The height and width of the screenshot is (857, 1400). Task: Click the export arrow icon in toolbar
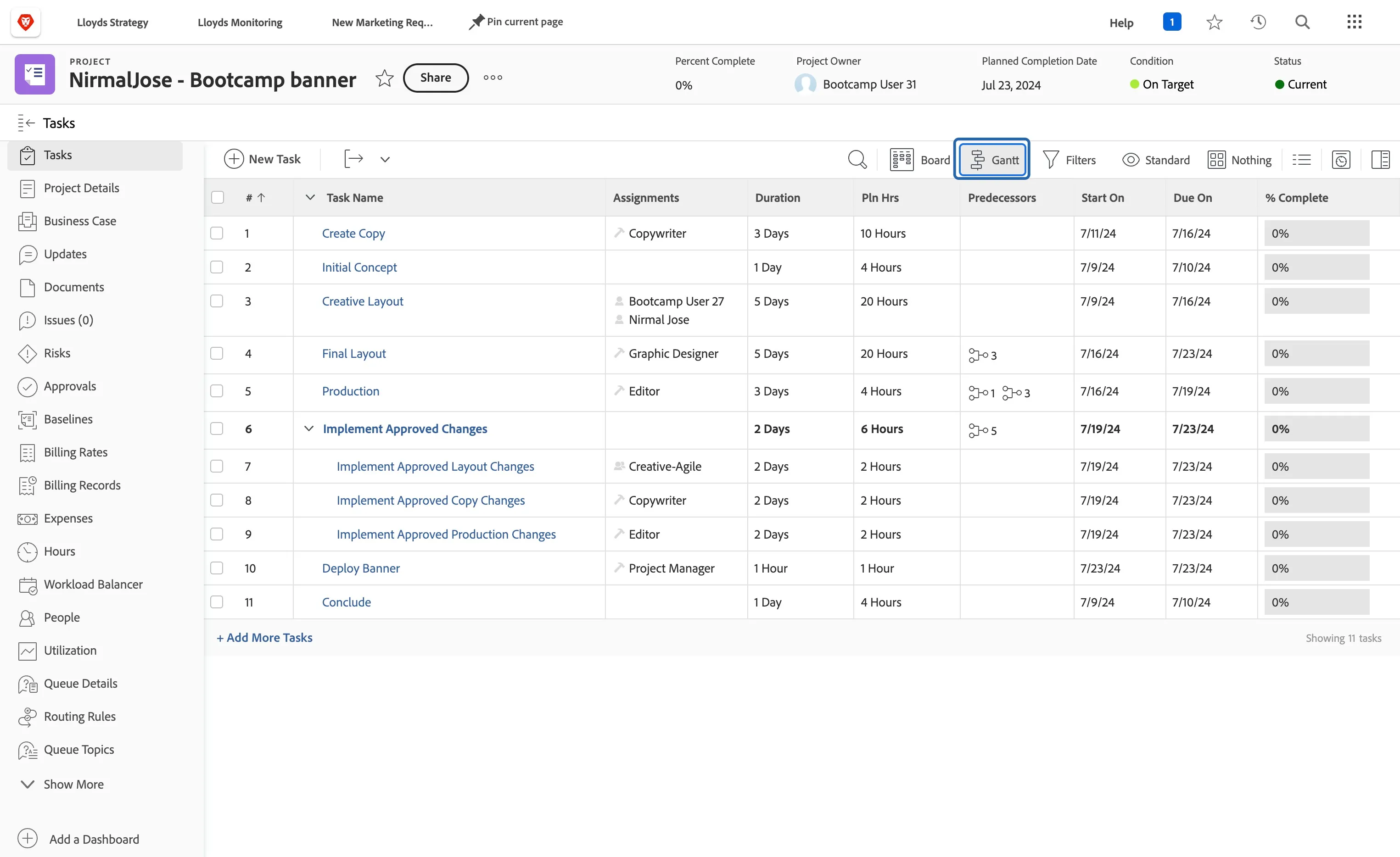click(353, 159)
